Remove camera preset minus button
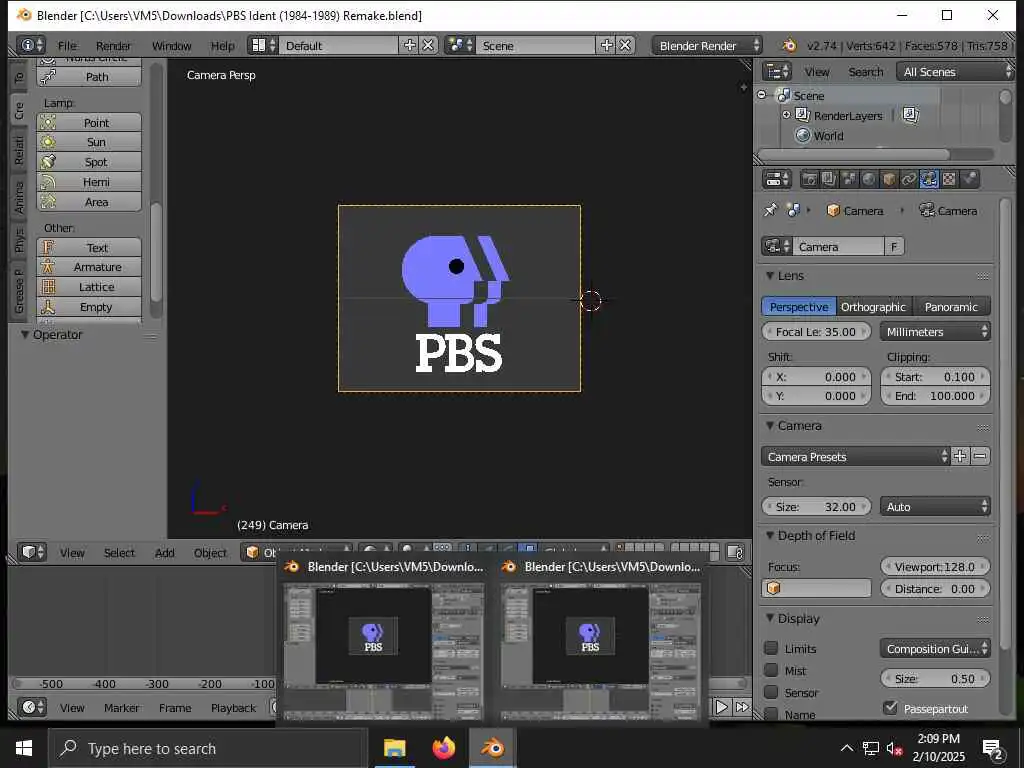Viewport: 1024px width, 768px height. (x=980, y=456)
